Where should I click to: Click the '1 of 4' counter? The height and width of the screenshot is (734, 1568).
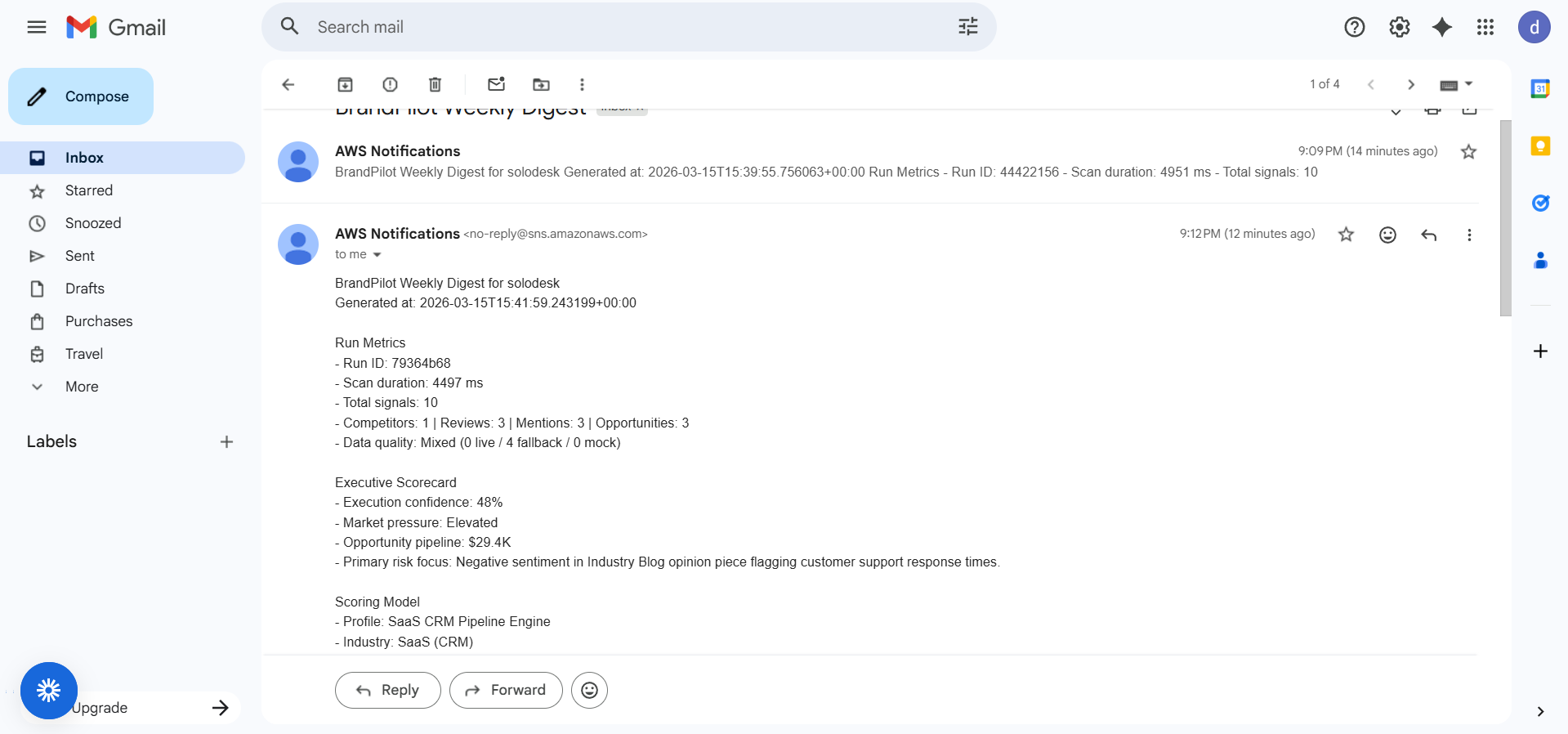tap(1325, 84)
